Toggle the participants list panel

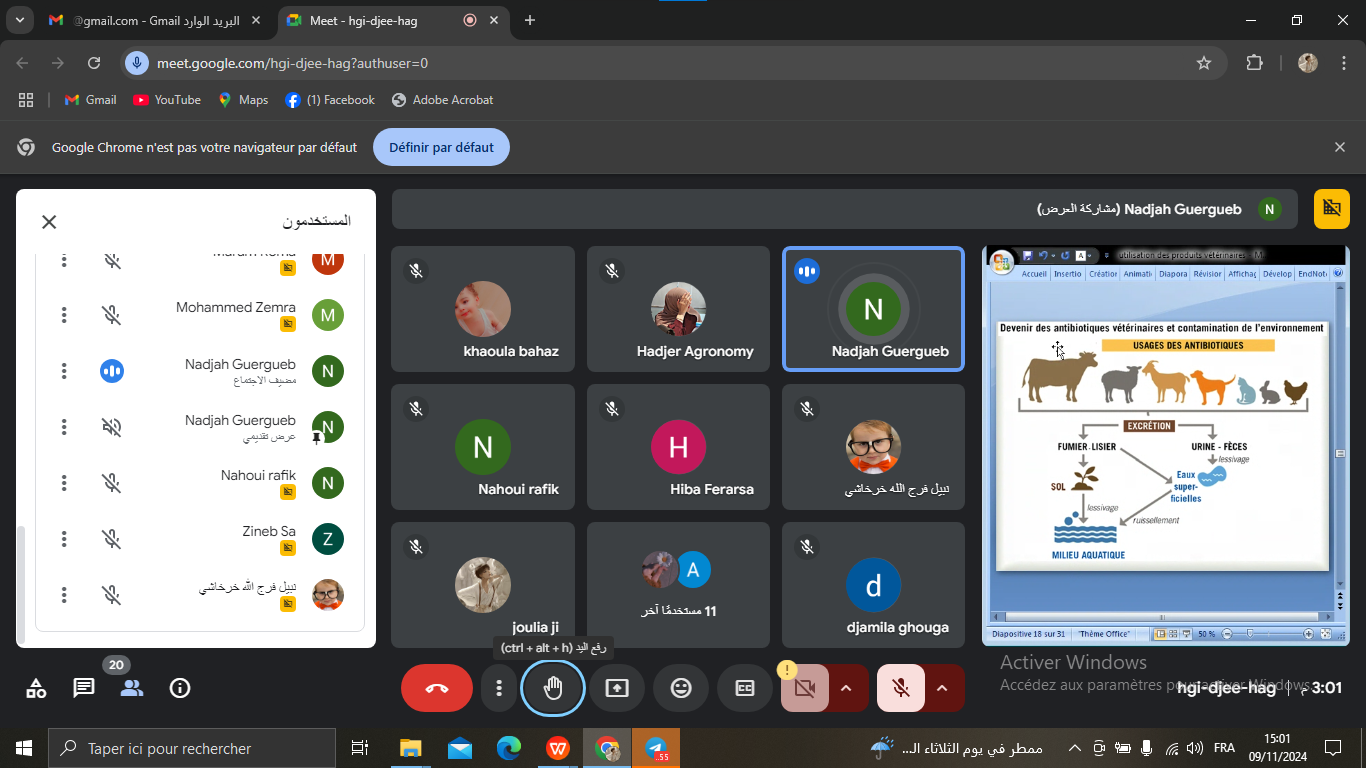(132, 688)
